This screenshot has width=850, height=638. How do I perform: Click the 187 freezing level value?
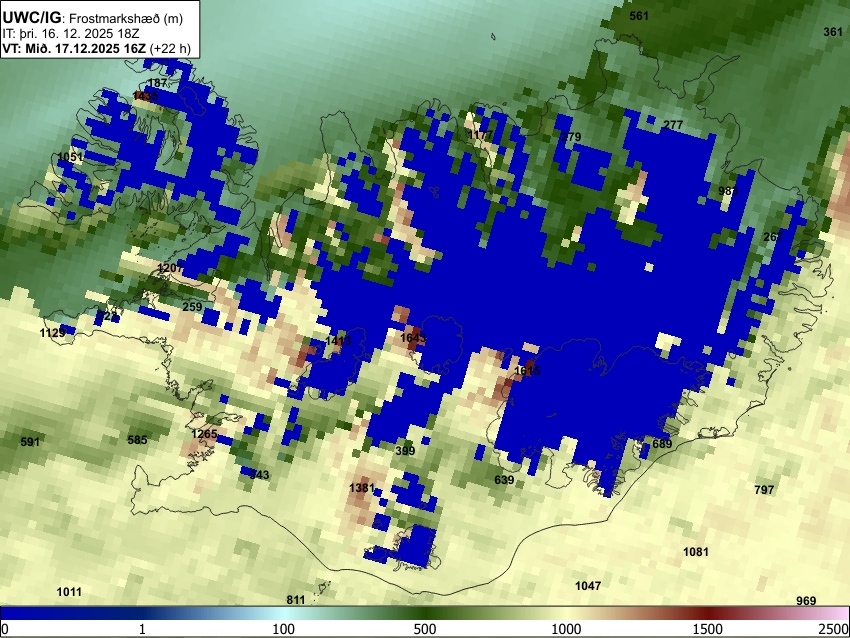click(157, 83)
